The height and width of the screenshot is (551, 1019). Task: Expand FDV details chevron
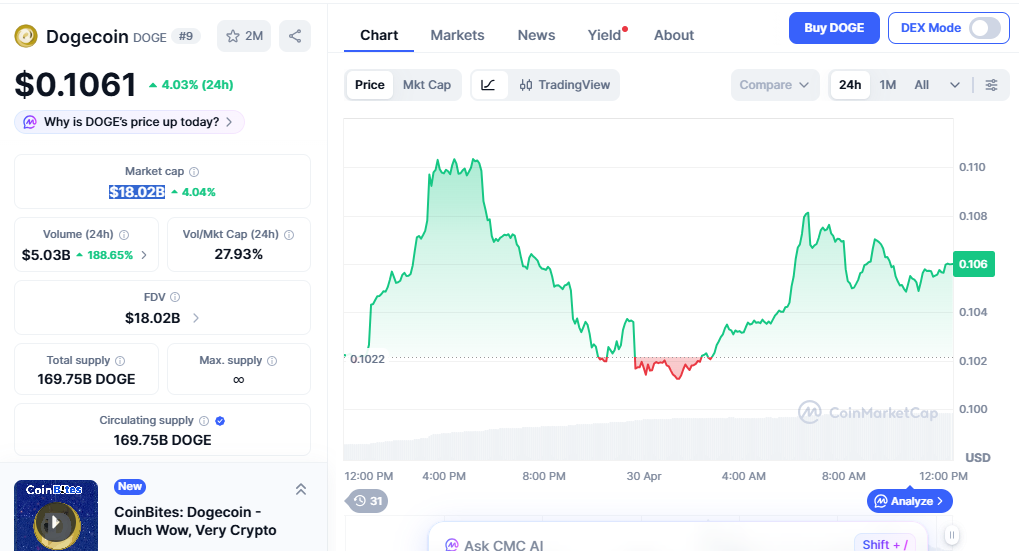pos(196,318)
